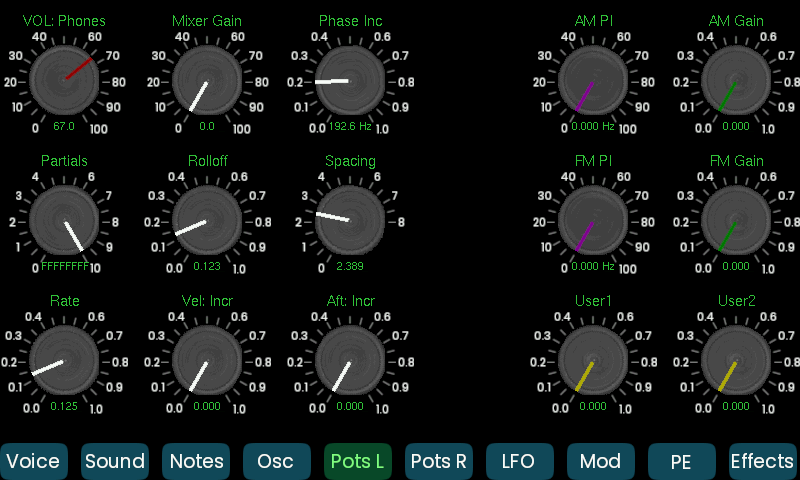Screen dimensions: 800x480
Task: Click the Partials knob dial
Action: tap(65, 220)
